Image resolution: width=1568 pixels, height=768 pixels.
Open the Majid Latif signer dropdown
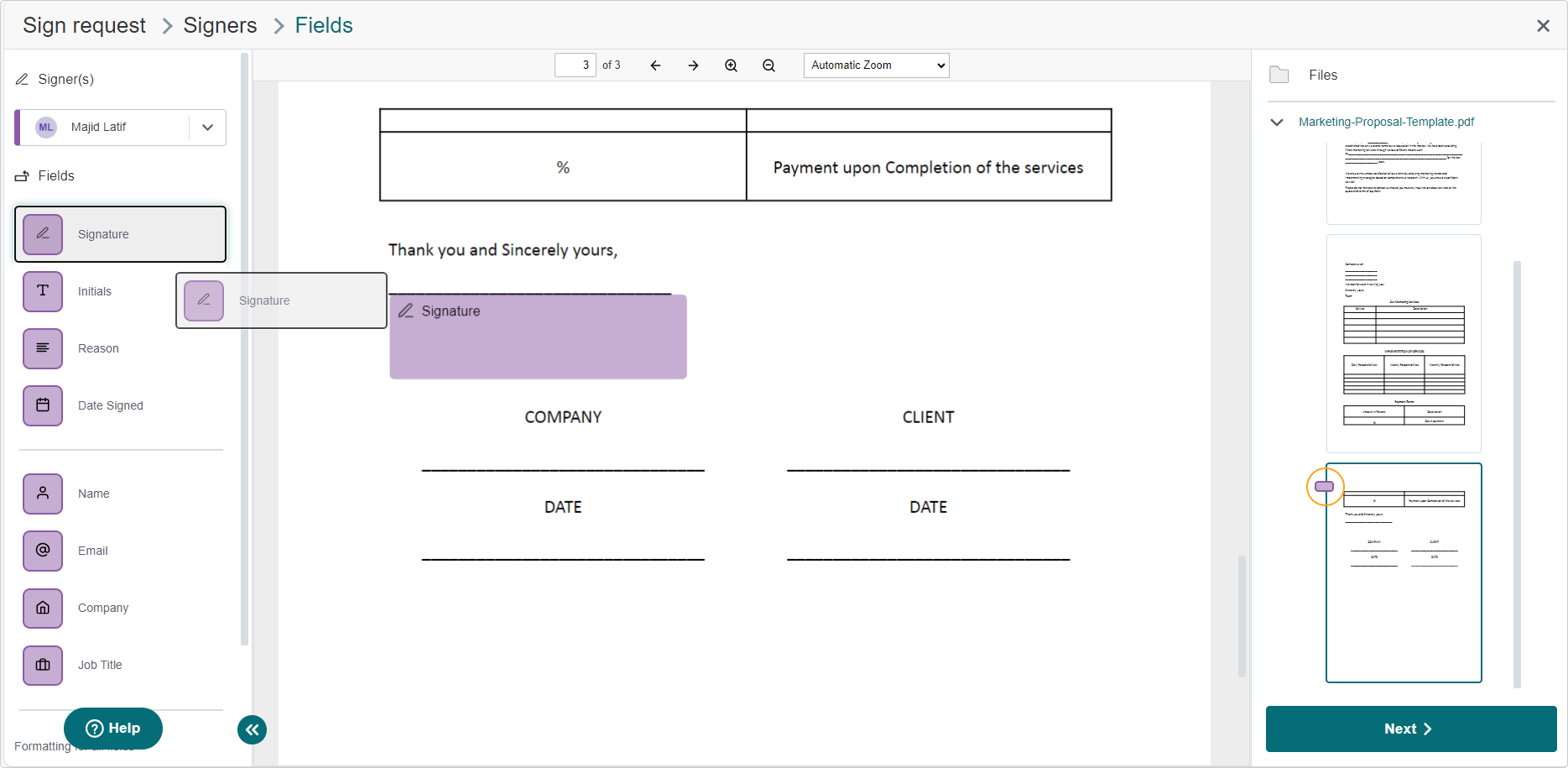[207, 128]
